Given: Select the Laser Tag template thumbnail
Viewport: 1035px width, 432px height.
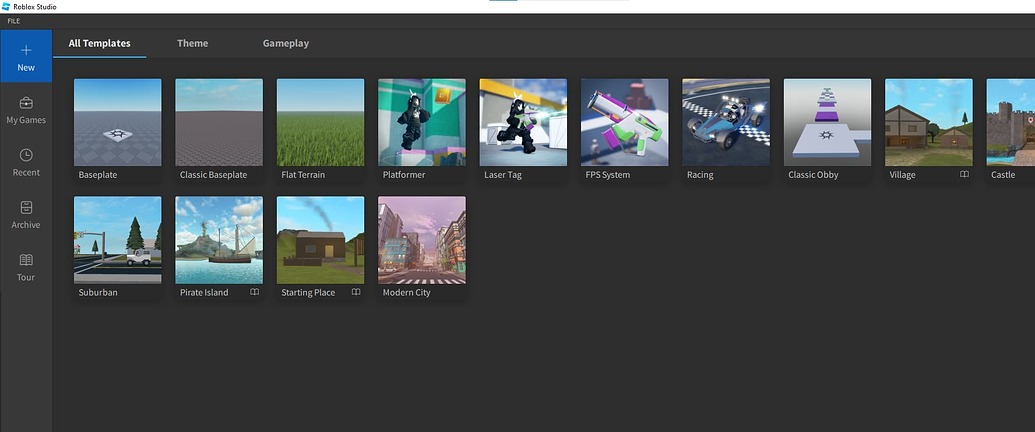Looking at the screenshot, I should click(x=523, y=122).
